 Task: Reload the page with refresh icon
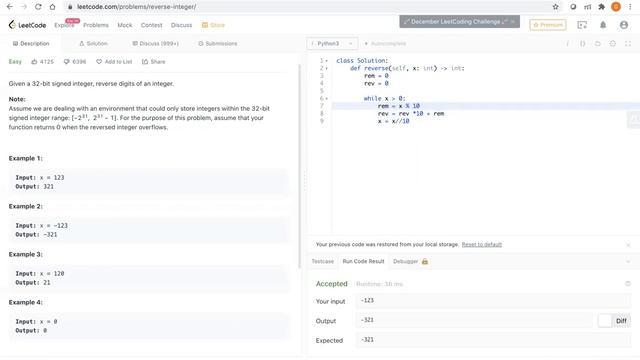pos(38,7)
